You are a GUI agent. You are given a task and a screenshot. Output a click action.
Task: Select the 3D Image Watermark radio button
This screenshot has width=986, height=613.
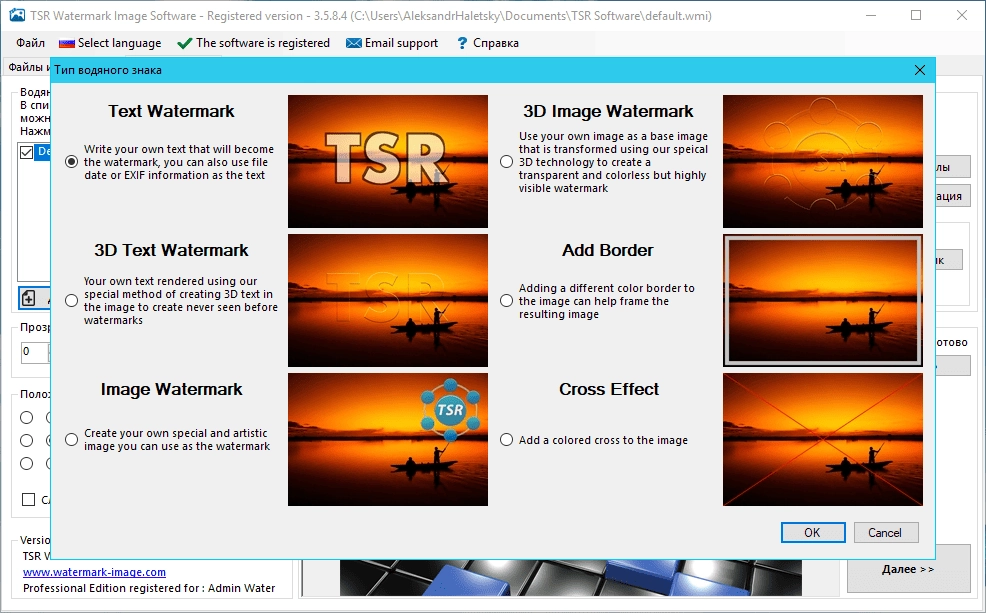pos(506,162)
